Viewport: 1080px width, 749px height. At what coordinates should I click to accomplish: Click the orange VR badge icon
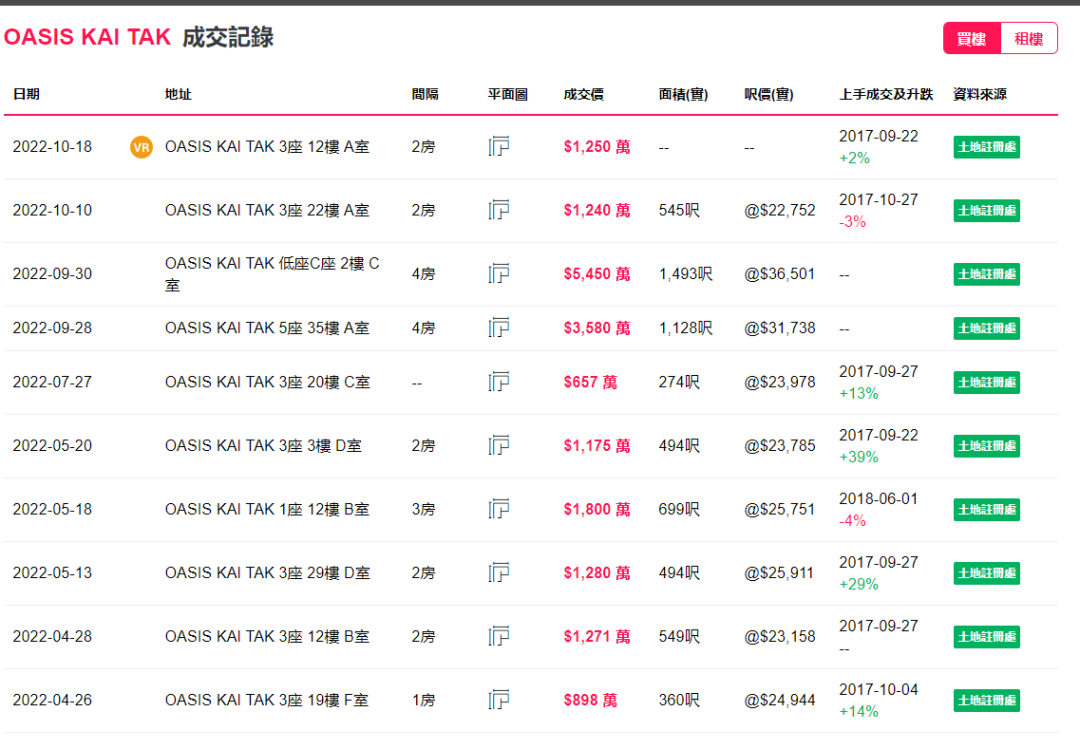coord(141,147)
